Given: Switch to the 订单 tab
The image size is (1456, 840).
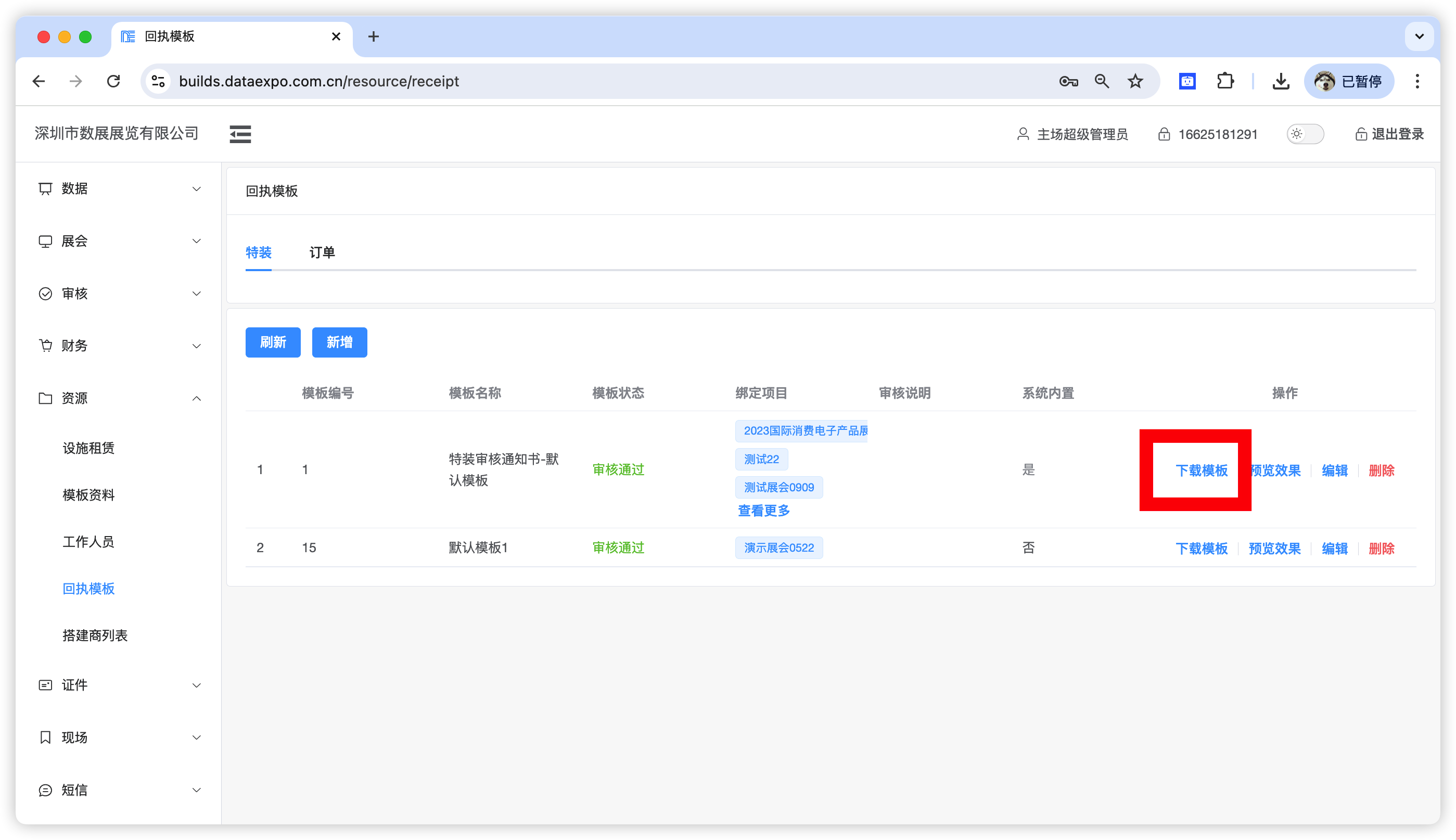Looking at the screenshot, I should click(x=322, y=252).
